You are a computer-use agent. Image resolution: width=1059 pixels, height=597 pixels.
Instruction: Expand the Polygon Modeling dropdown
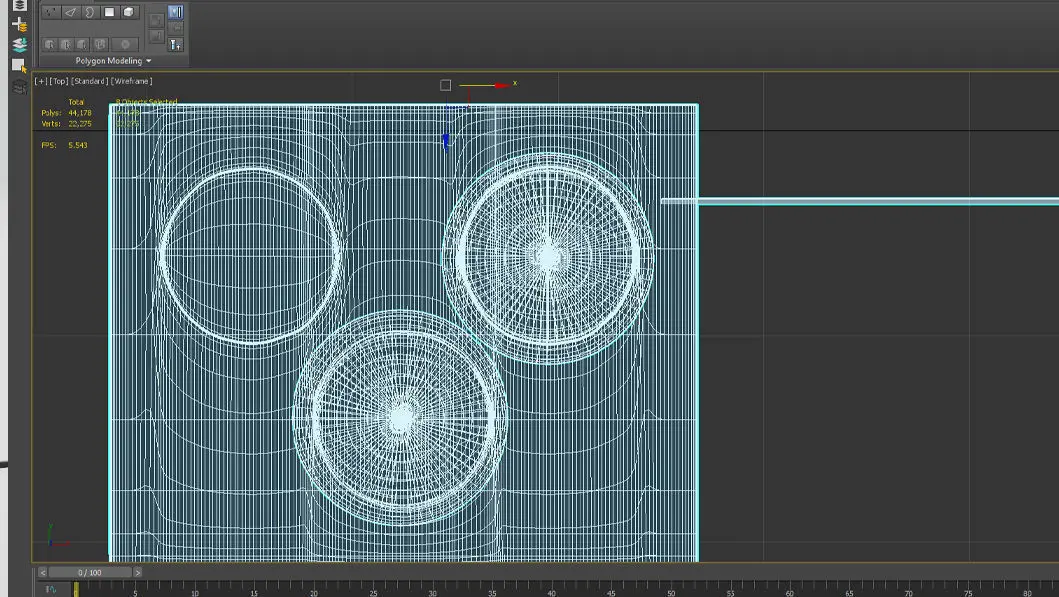point(113,61)
